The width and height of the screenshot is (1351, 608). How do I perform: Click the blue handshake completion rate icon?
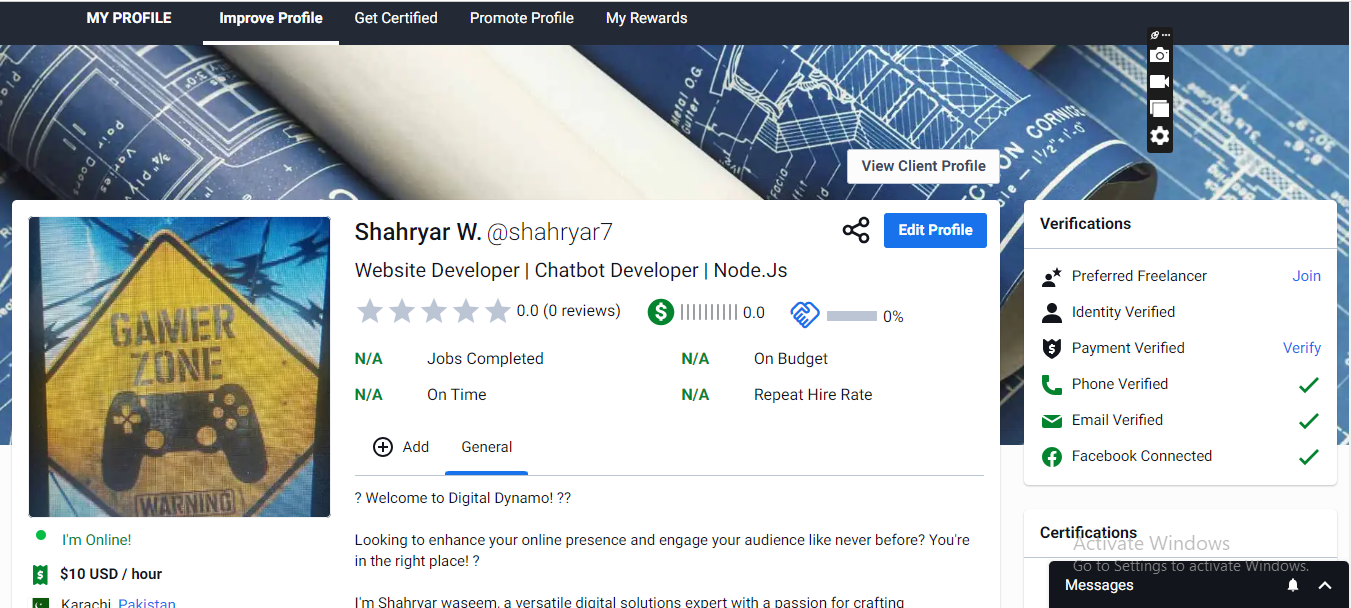(805, 315)
